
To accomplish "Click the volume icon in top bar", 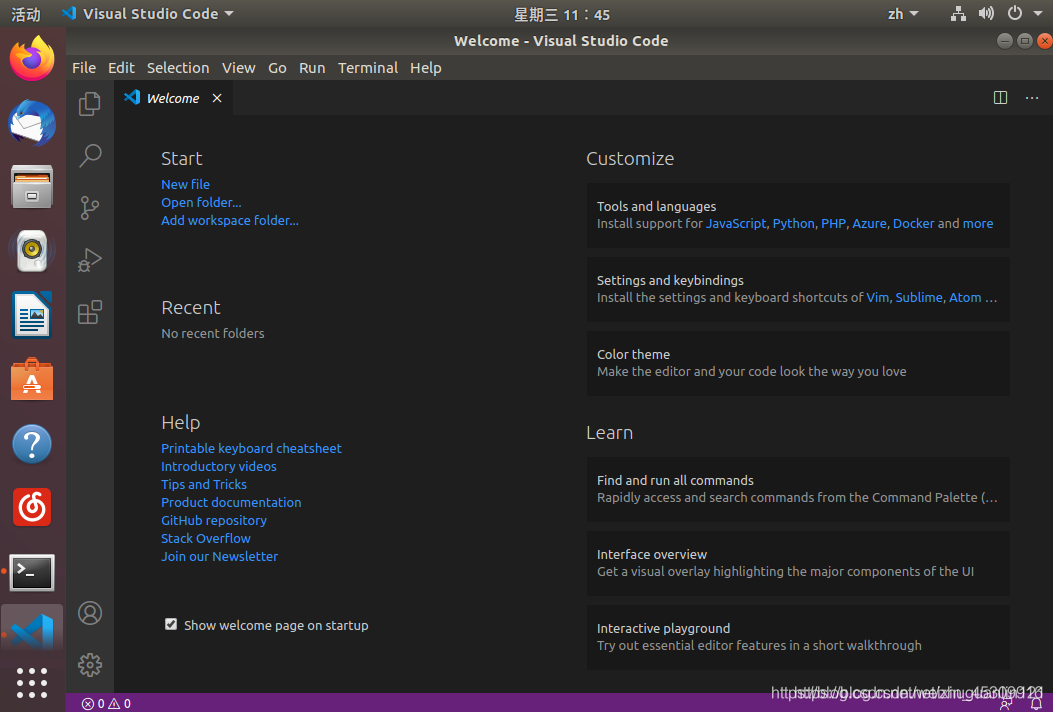I will point(986,13).
